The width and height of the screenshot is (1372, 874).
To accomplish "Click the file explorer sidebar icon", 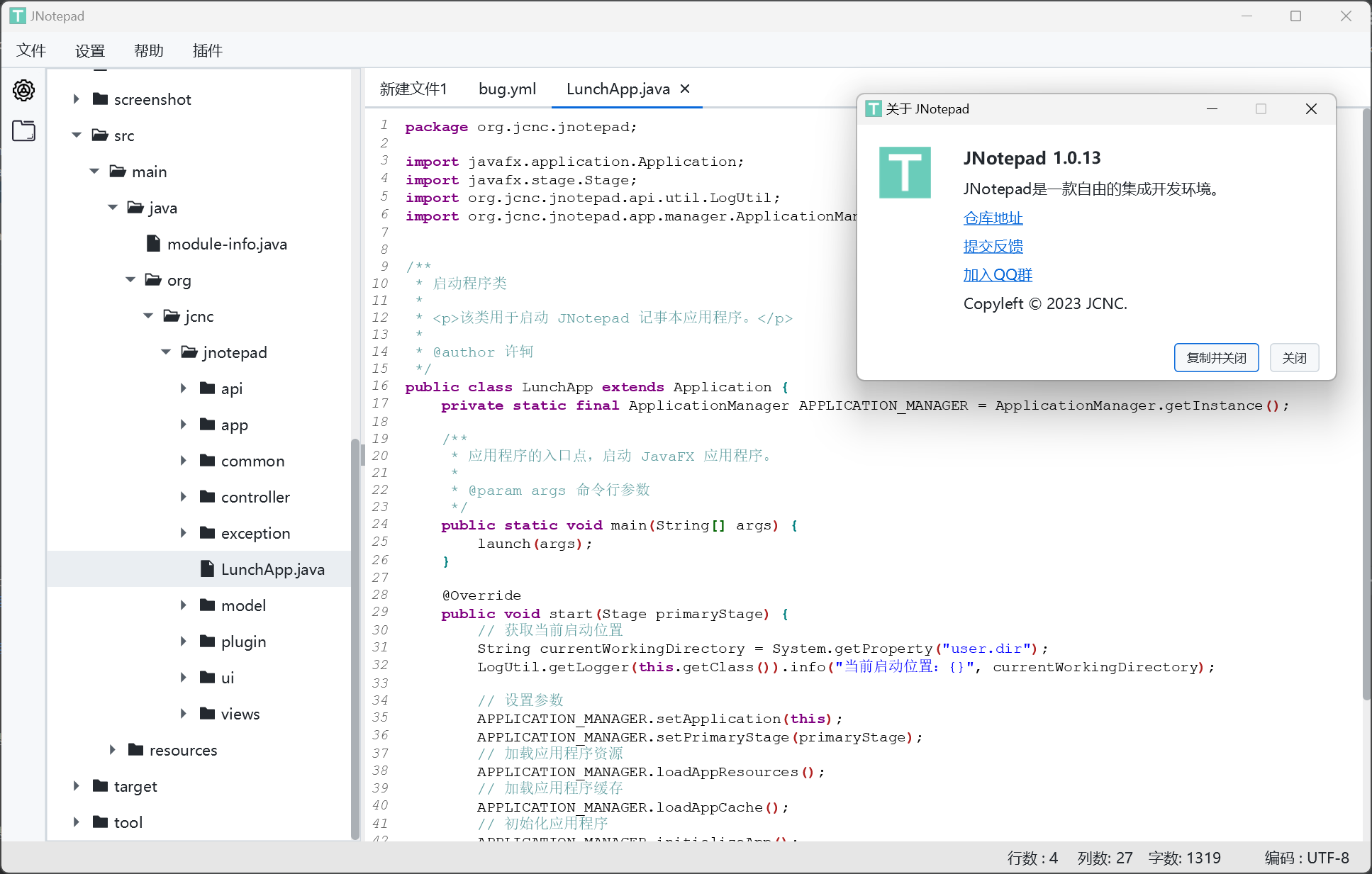I will 23,130.
